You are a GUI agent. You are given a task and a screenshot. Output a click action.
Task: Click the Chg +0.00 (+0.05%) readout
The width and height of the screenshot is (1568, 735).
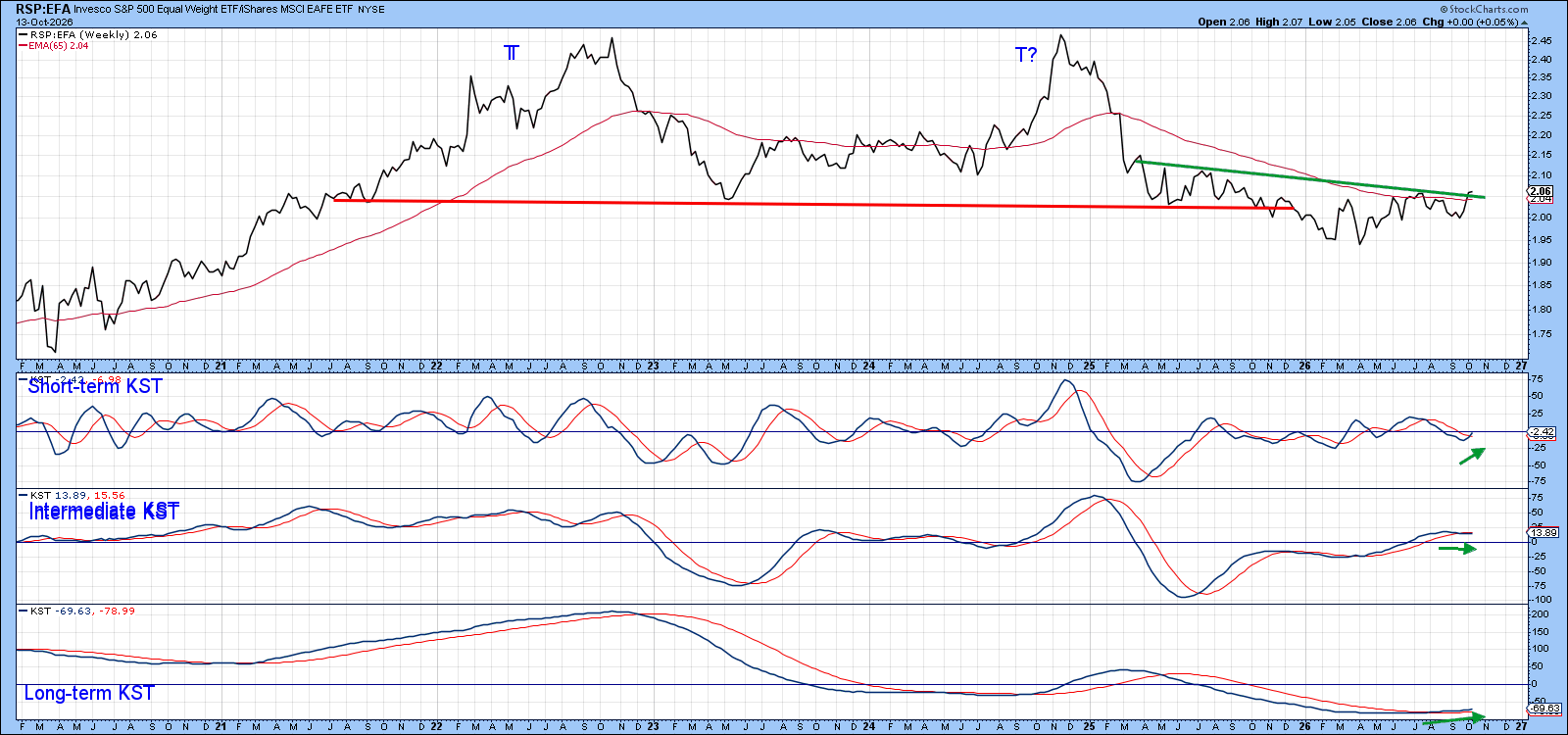pyautogui.click(x=1469, y=22)
